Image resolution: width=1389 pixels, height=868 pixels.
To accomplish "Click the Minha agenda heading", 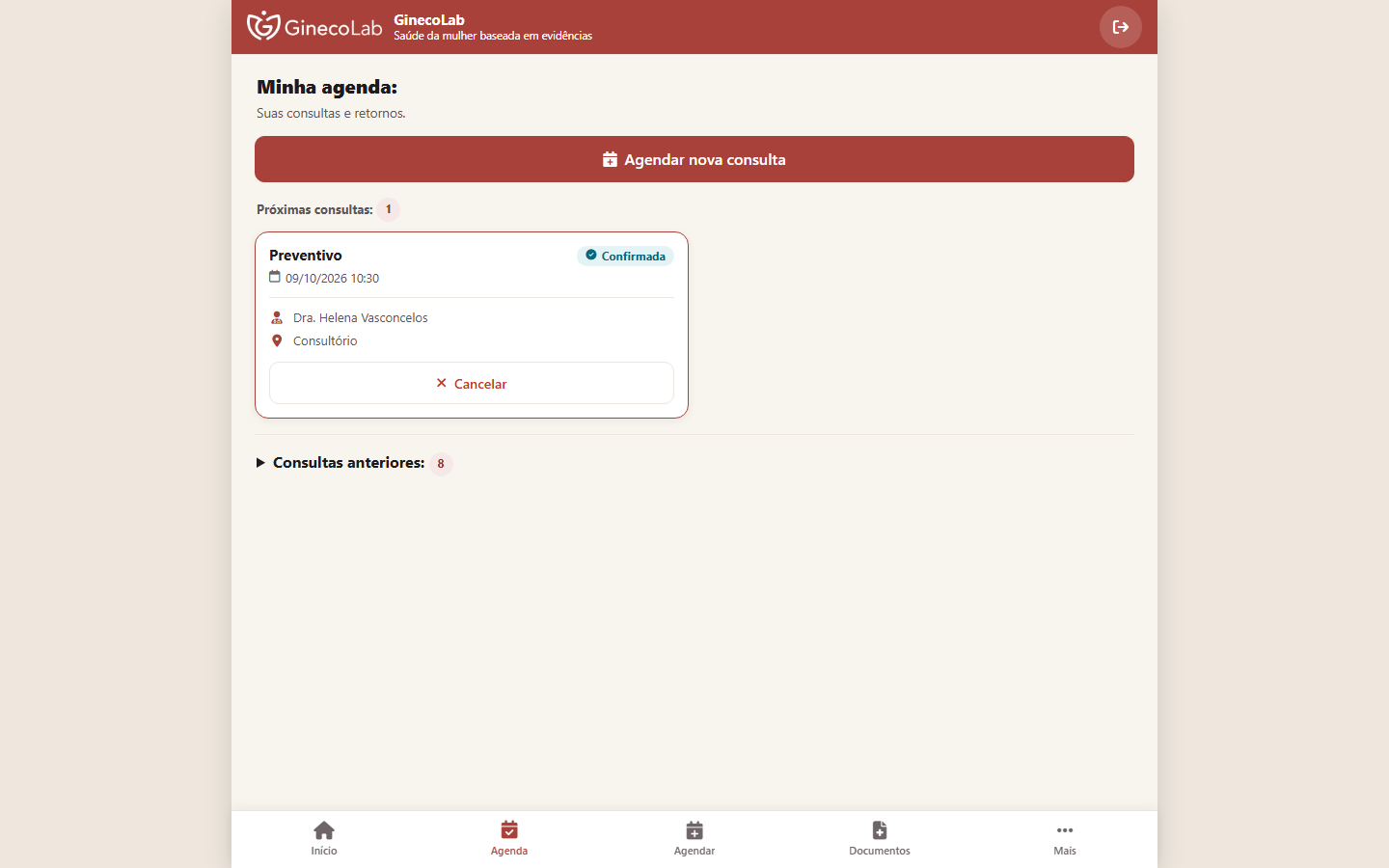I will point(327,87).
